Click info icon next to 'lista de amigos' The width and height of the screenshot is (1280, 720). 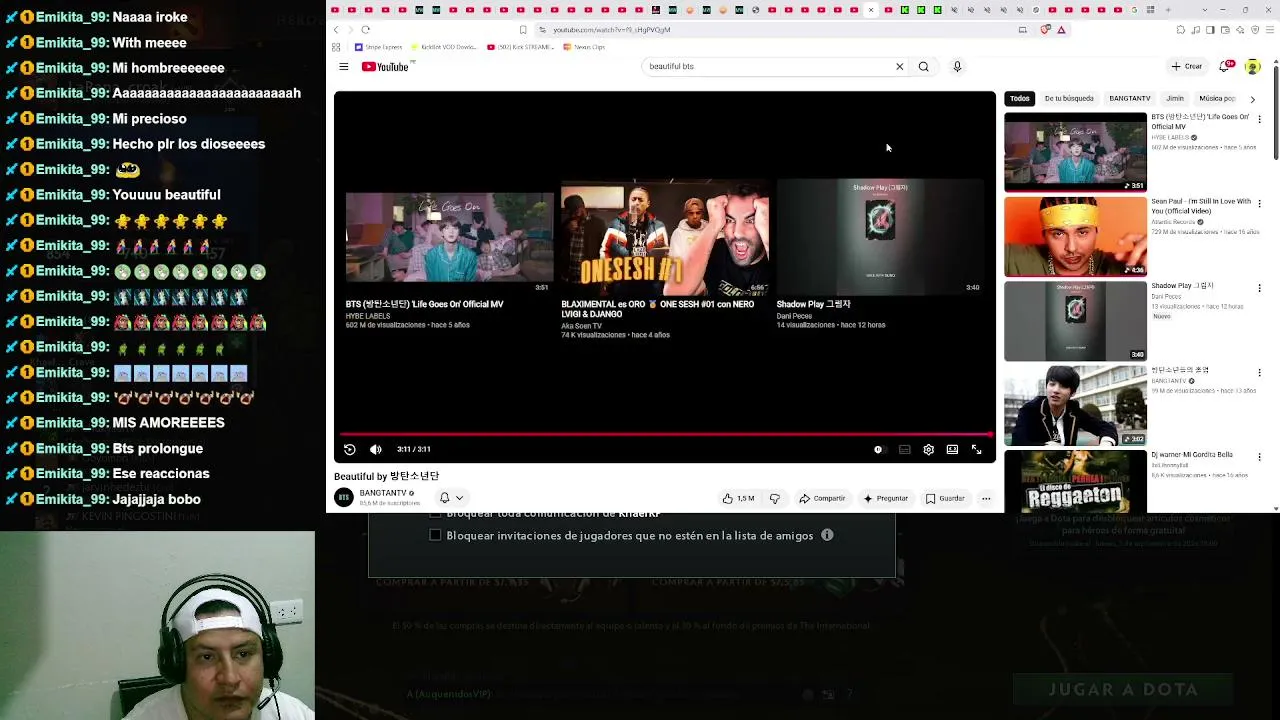[827, 535]
